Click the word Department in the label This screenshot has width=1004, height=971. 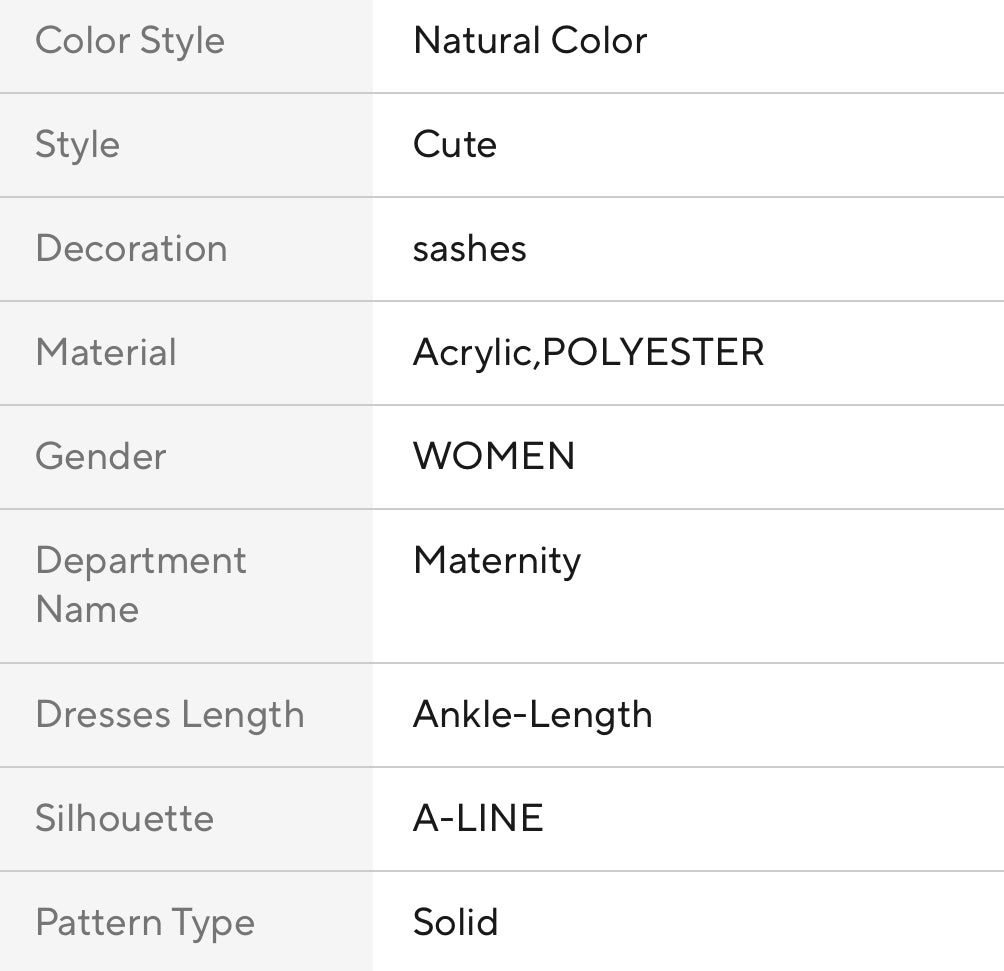(141, 561)
